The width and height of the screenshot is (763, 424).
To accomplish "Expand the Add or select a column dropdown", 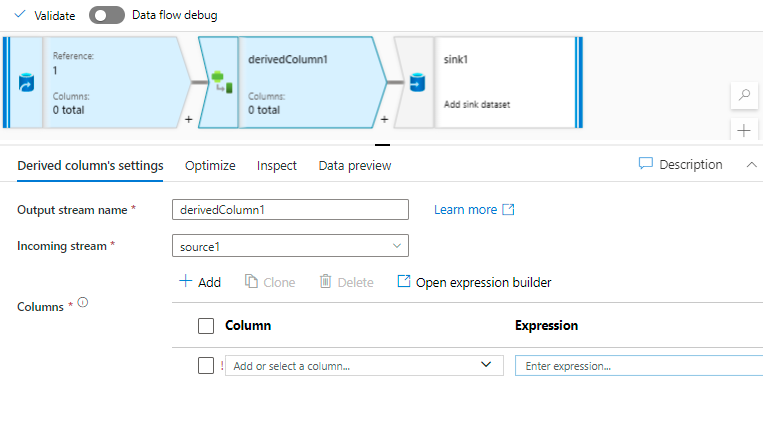I will click(x=487, y=366).
